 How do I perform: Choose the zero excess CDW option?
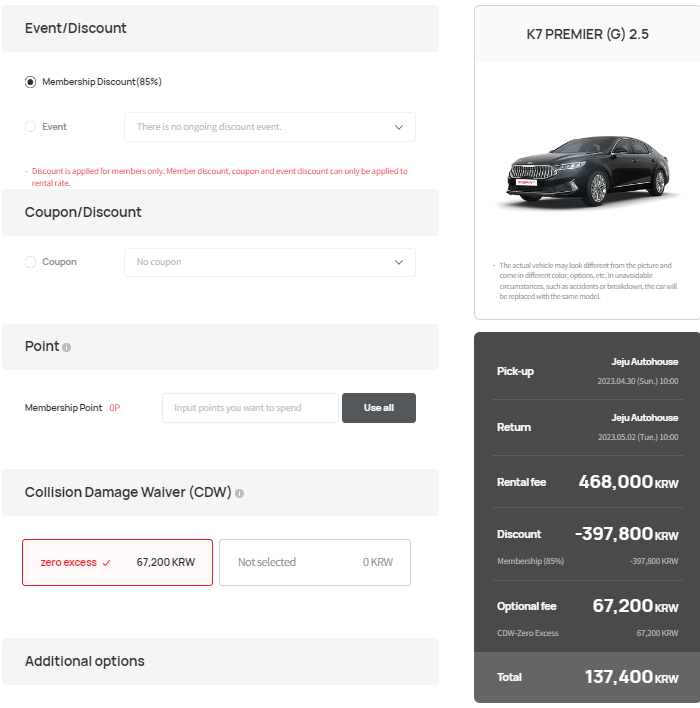tap(117, 562)
